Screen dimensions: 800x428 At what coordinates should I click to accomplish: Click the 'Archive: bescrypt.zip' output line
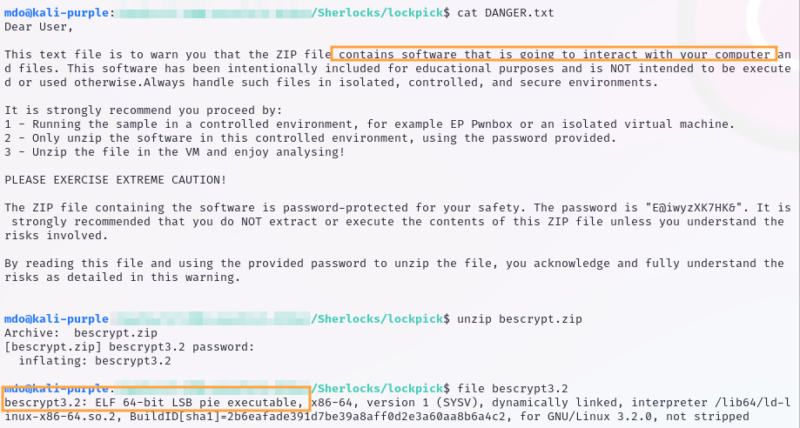pos(70,331)
